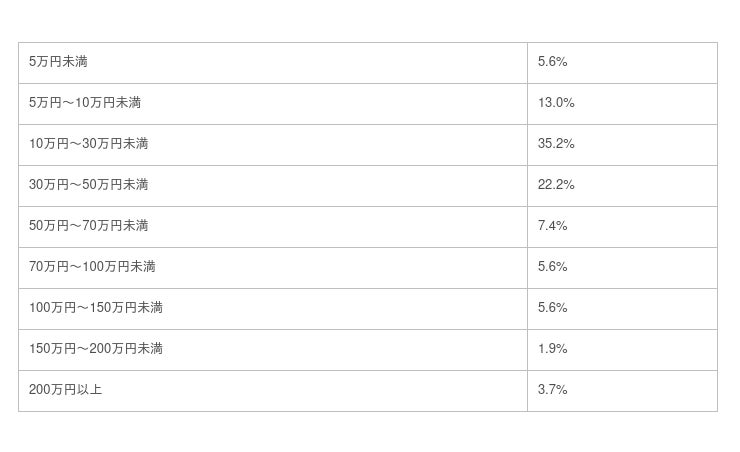
Task: Select the 3.7% percentage cell
Action: (552, 390)
